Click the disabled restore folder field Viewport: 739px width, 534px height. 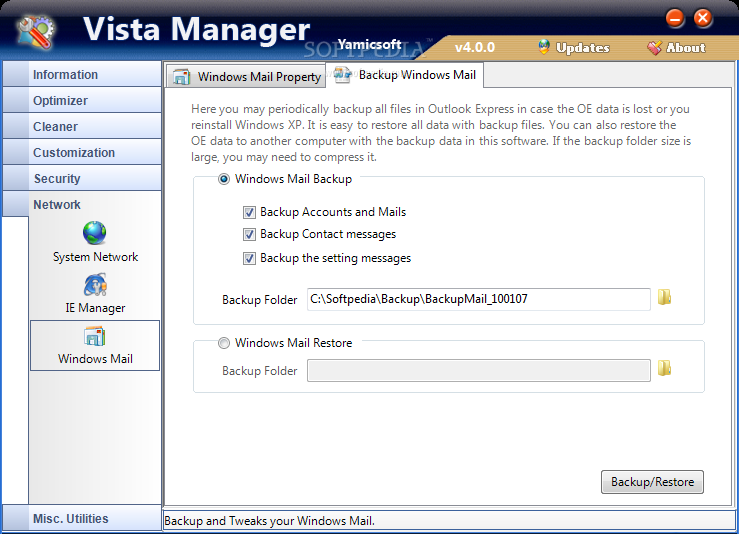pyautogui.click(x=479, y=370)
